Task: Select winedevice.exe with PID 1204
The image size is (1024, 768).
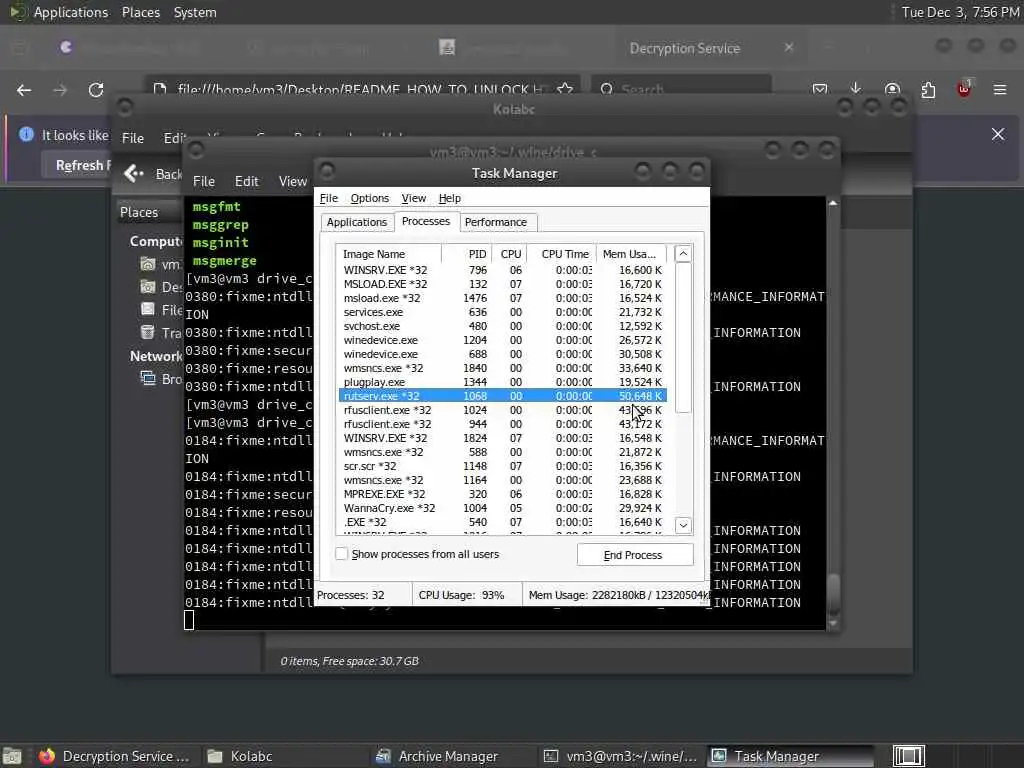Action: (x=502, y=340)
